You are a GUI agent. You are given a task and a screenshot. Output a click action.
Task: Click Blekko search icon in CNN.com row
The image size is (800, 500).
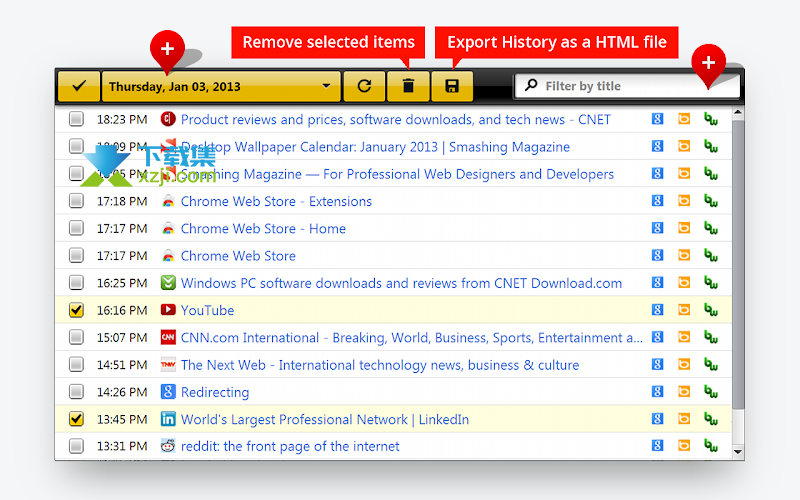pos(711,337)
